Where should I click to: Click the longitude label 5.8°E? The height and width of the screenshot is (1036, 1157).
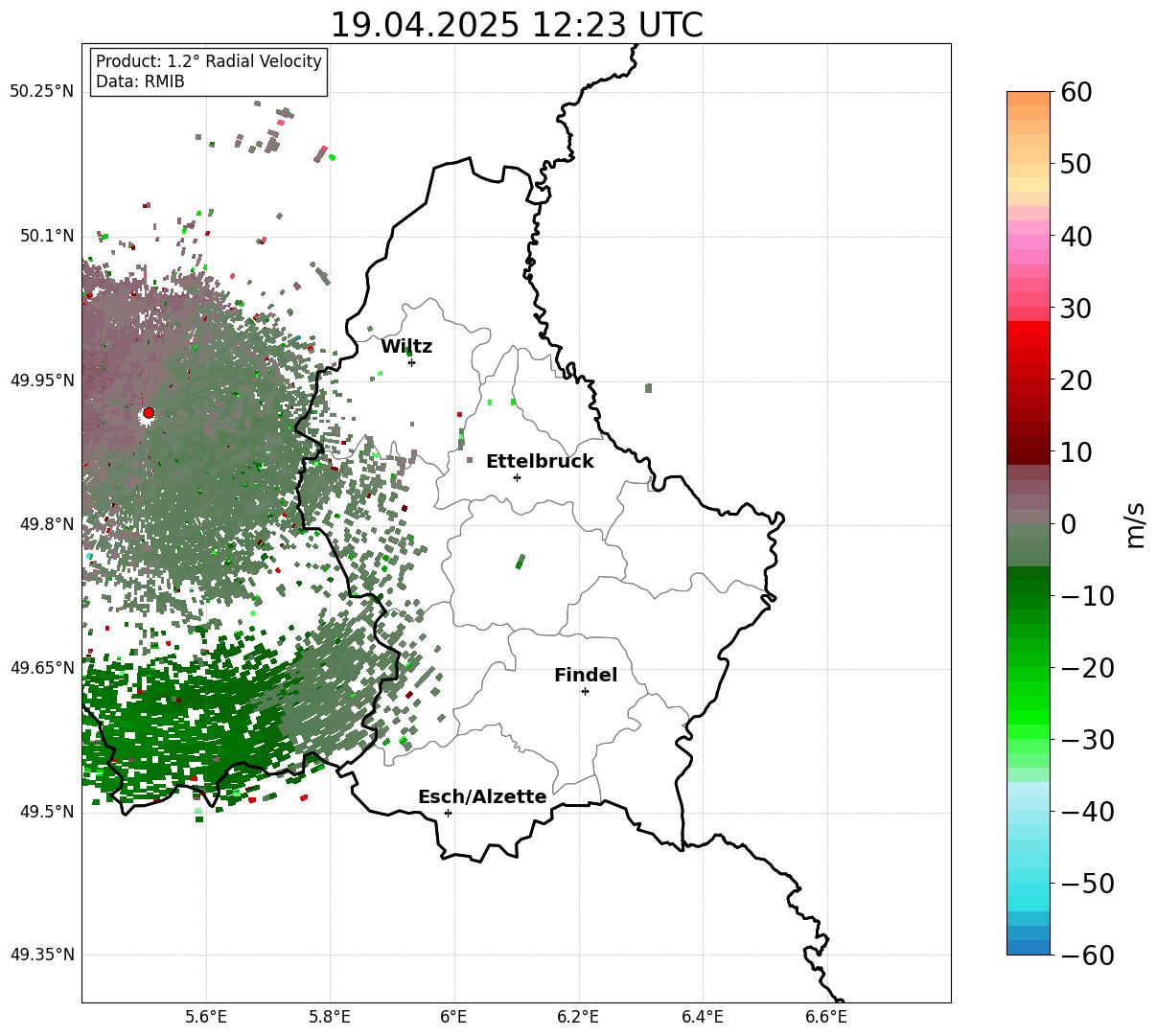coord(330,1016)
